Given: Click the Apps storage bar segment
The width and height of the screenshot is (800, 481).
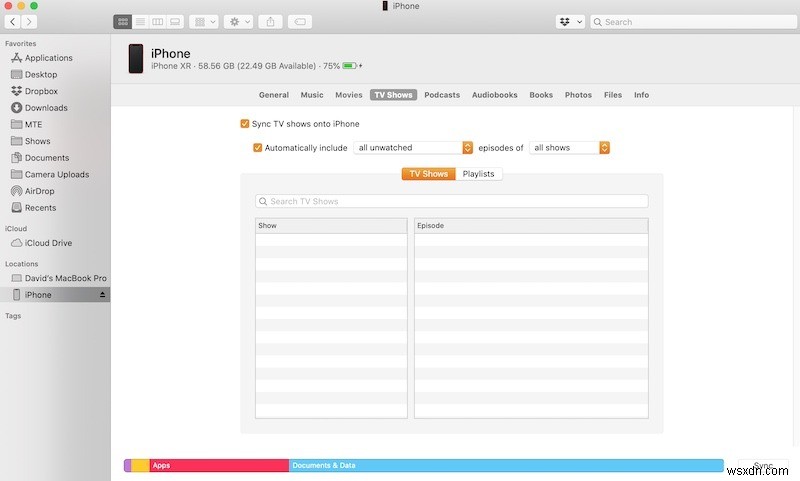Looking at the screenshot, I should click(219, 465).
